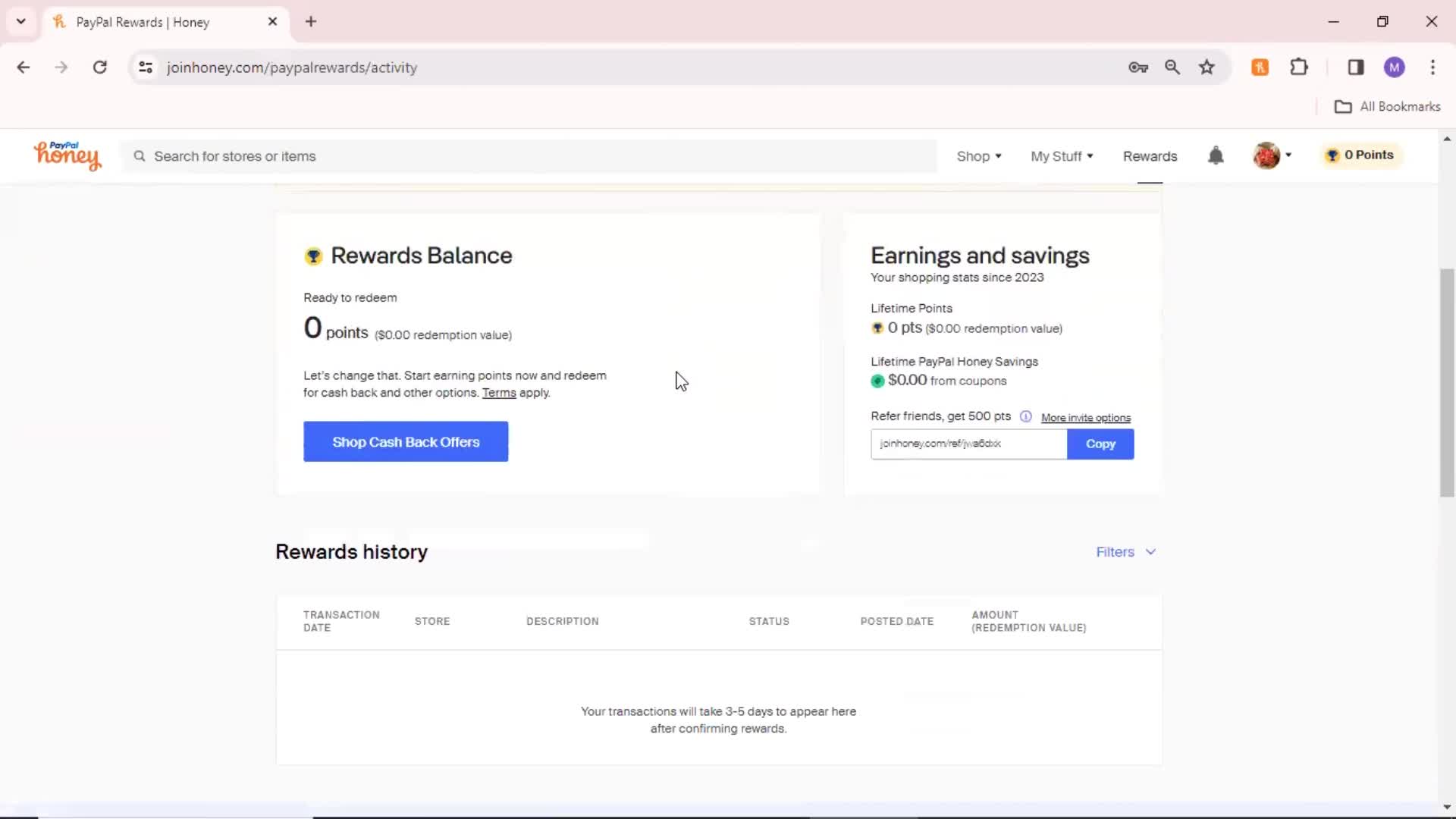Image resolution: width=1456 pixels, height=819 pixels.
Task: Toggle profile menu dropdown arrow
Action: [1289, 155]
